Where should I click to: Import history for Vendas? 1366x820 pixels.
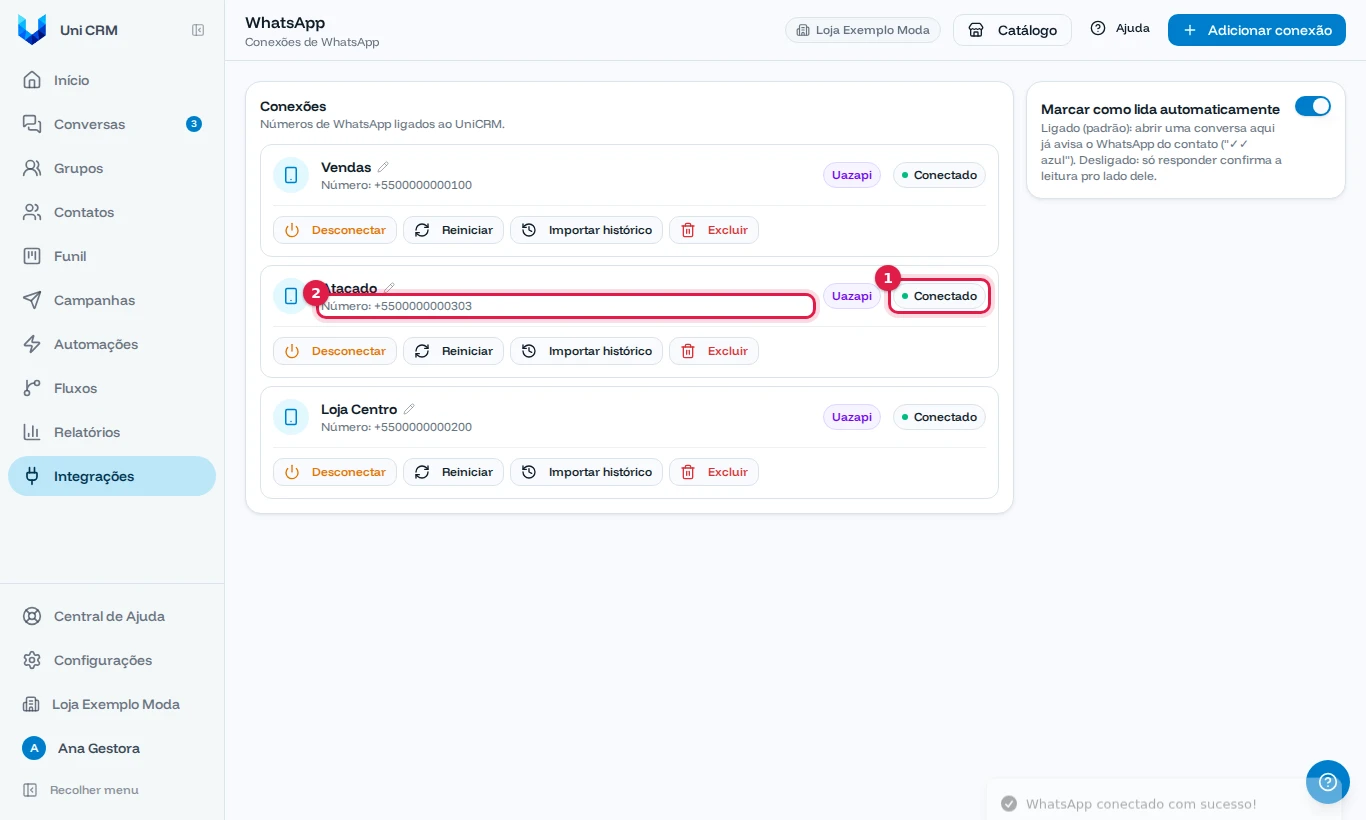pyautogui.click(x=586, y=230)
